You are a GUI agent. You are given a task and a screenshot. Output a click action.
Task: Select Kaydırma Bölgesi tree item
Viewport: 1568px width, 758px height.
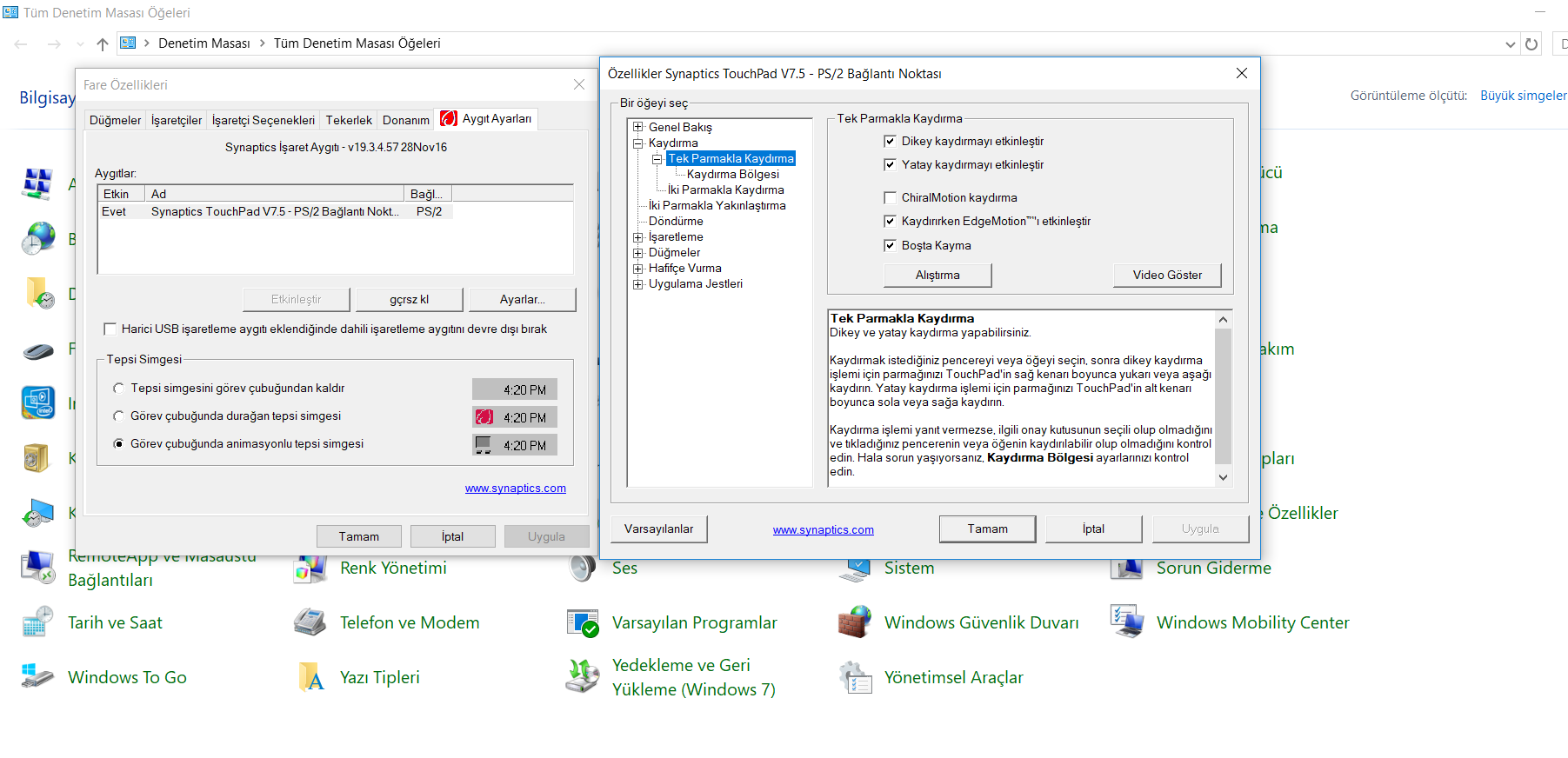(x=733, y=174)
